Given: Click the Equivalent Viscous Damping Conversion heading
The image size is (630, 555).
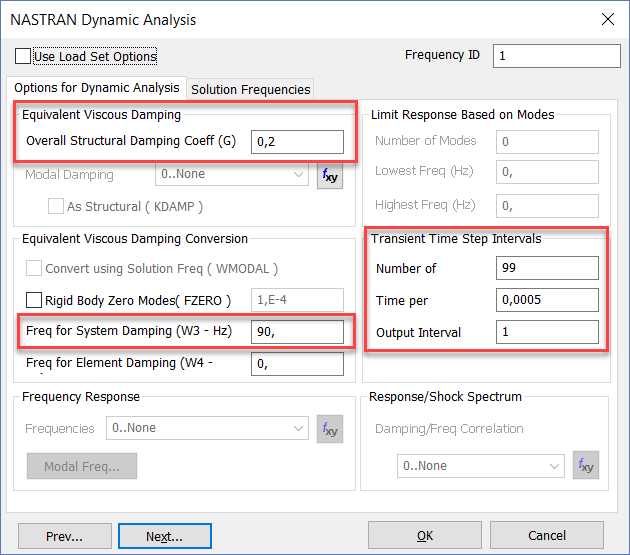Looking at the screenshot, I should [x=135, y=239].
